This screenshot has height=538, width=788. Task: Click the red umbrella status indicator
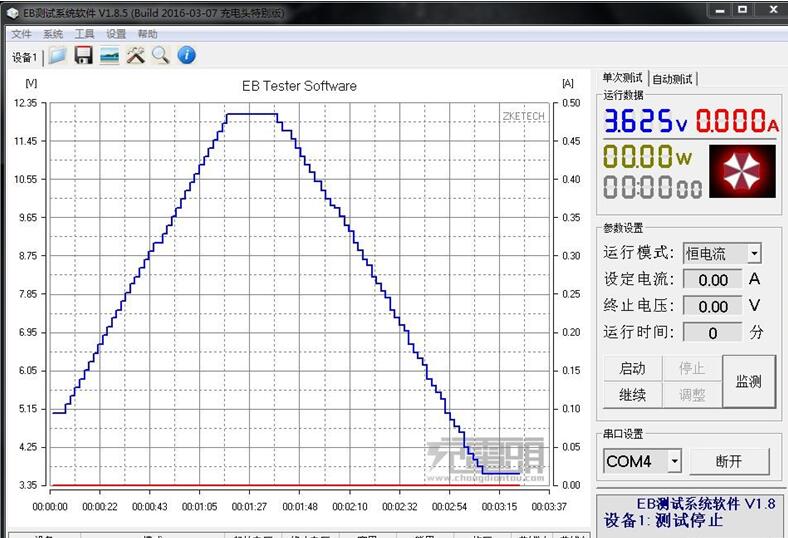pos(742,171)
